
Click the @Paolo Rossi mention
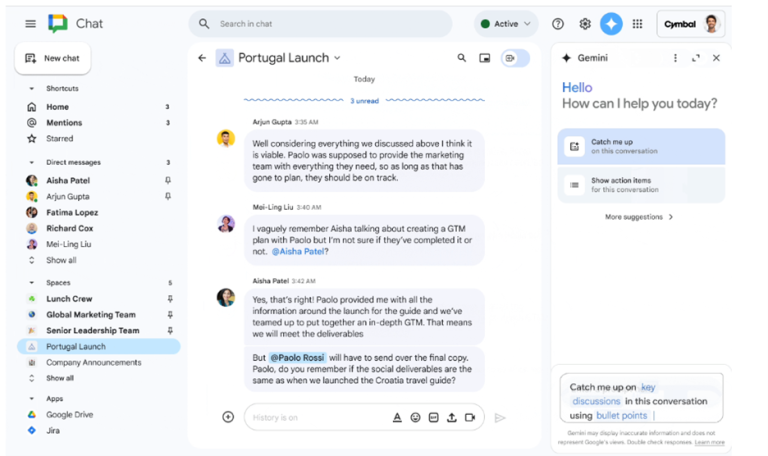297,358
